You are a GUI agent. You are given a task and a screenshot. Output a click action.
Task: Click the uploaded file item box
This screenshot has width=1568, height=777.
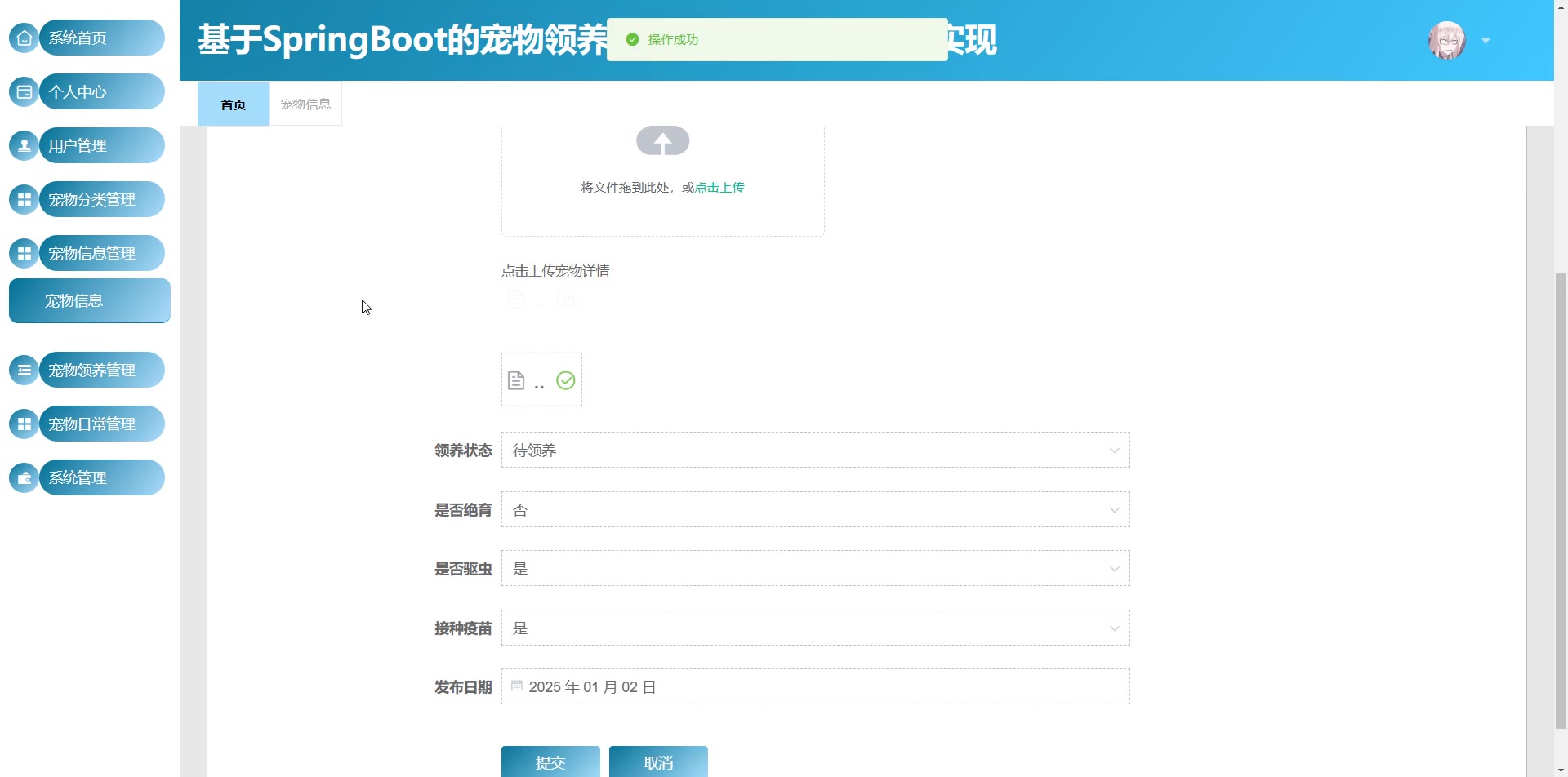point(541,380)
